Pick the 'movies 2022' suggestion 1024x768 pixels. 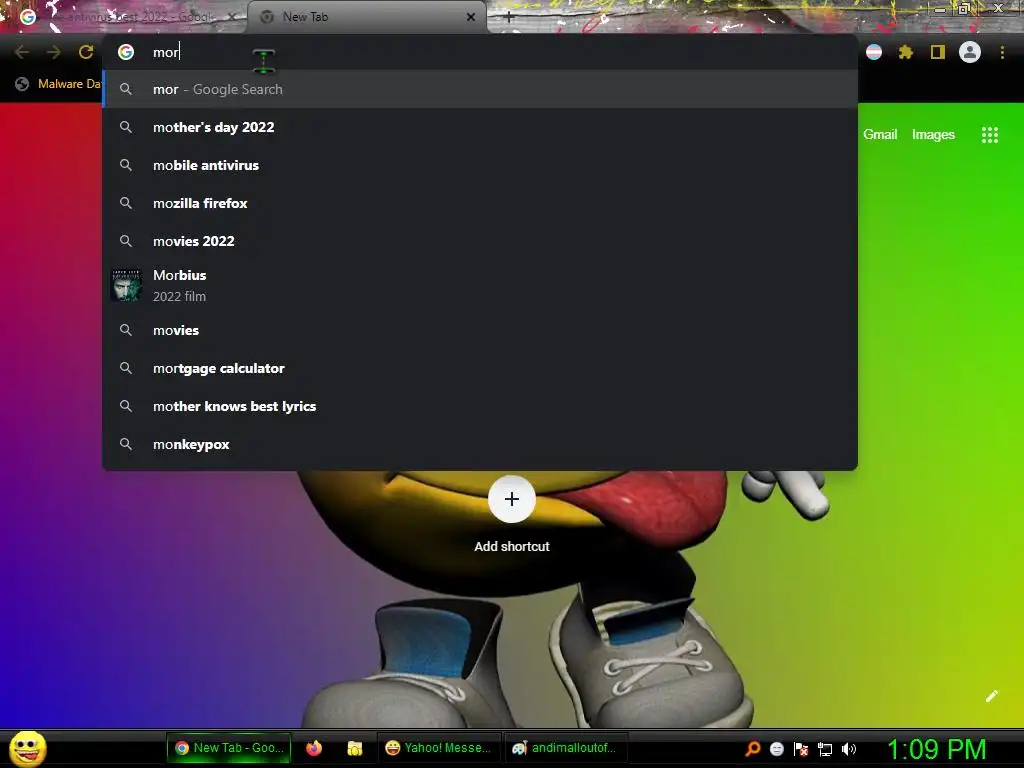point(480,241)
